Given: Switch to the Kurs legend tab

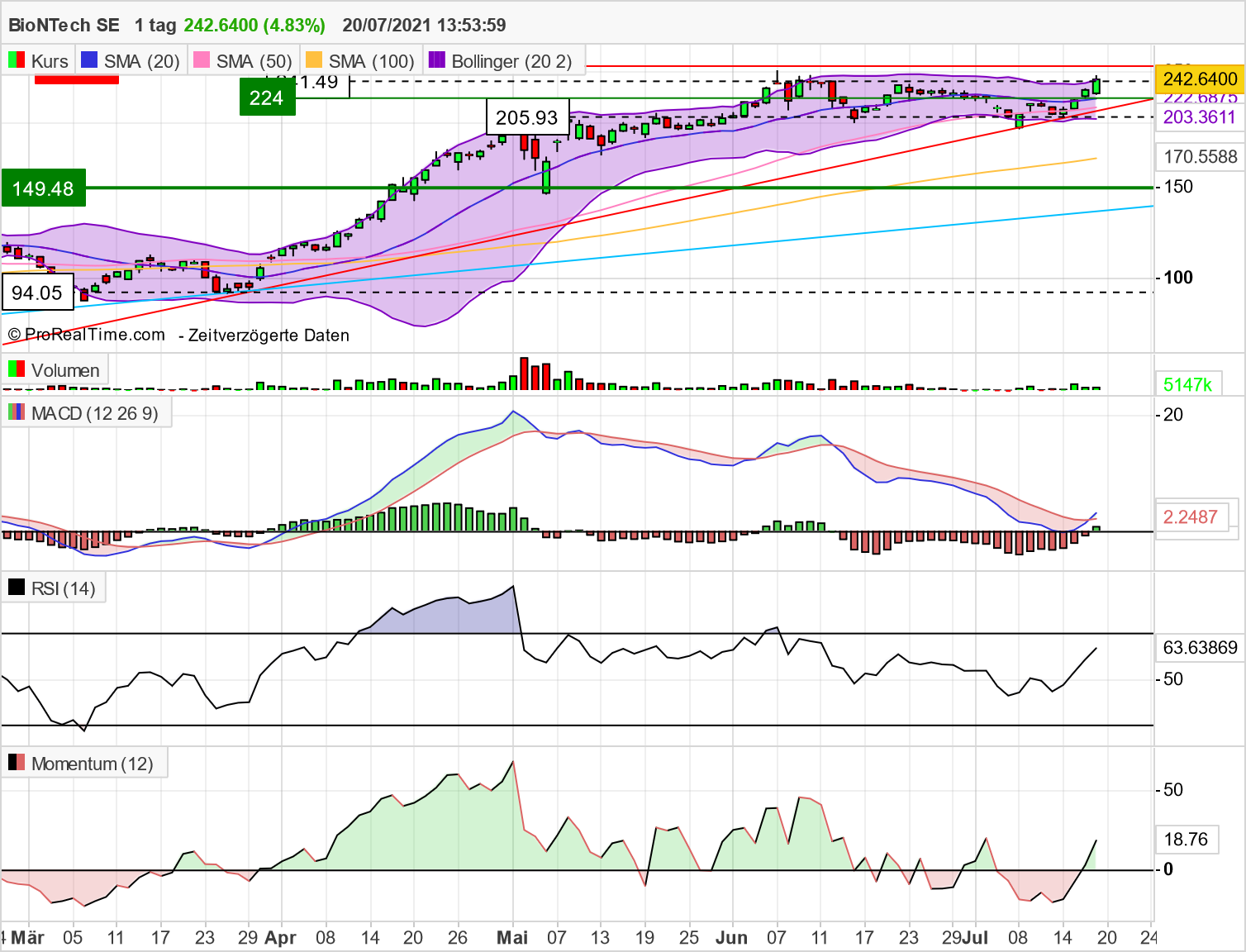Looking at the screenshot, I should (50, 60).
